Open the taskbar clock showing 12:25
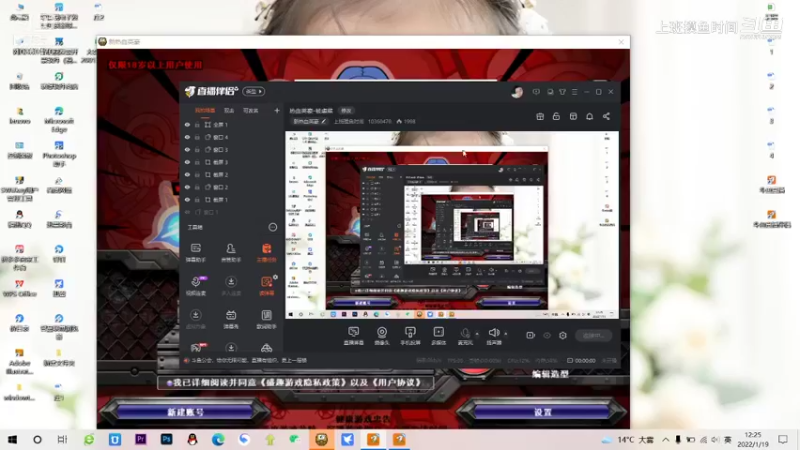 point(753,439)
